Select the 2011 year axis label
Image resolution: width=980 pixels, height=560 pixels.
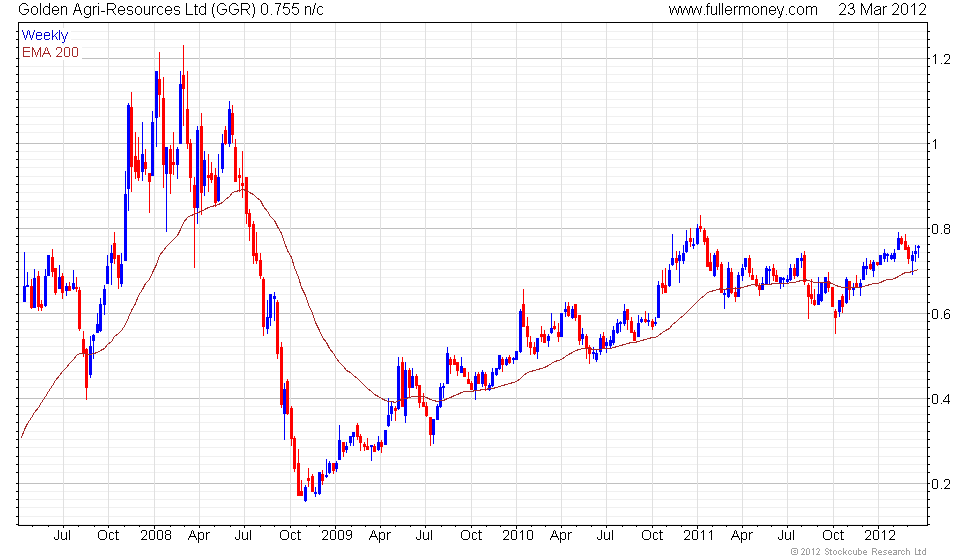click(698, 536)
